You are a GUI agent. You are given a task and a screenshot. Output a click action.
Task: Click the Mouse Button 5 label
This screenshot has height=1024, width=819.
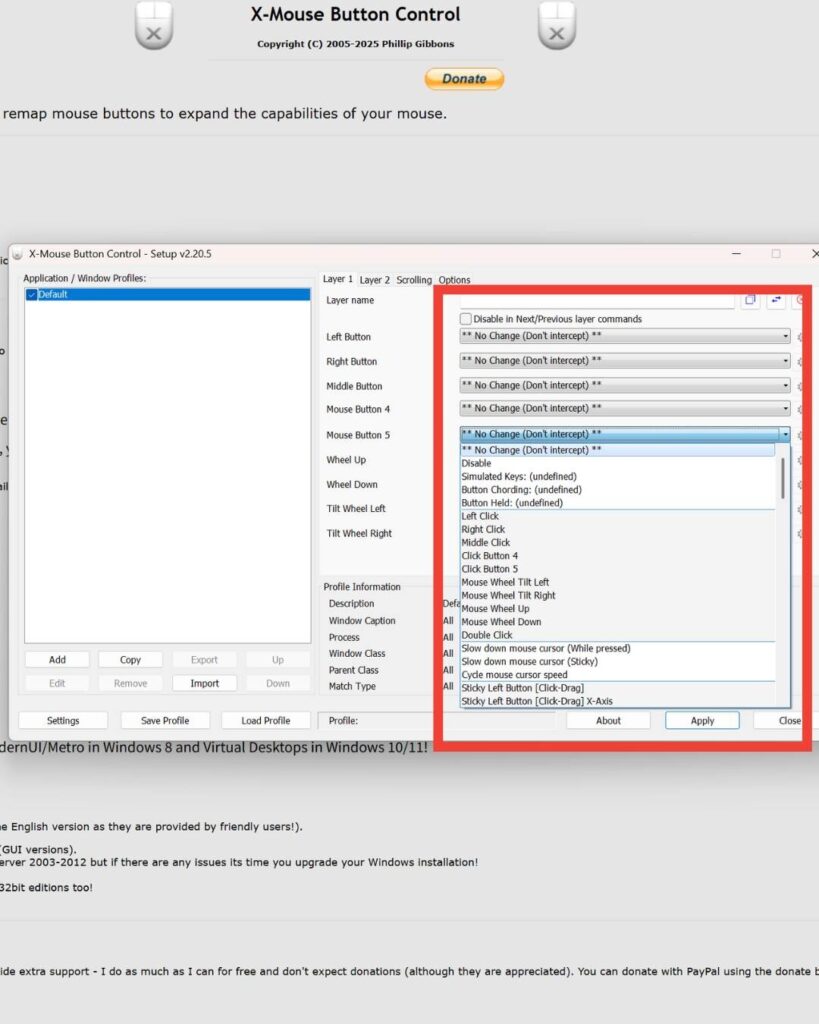pos(358,435)
